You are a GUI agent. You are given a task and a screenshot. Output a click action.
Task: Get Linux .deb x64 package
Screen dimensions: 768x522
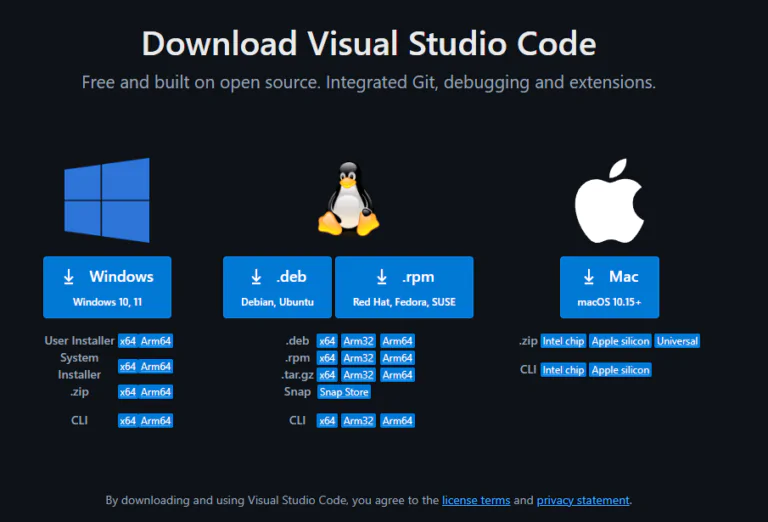pyautogui.click(x=327, y=341)
